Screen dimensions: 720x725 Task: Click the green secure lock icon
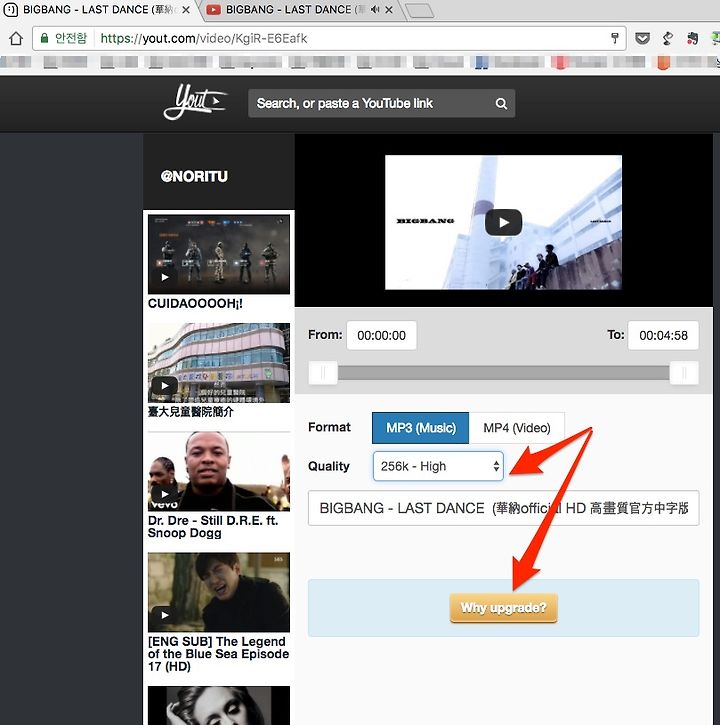click(44, 38)
